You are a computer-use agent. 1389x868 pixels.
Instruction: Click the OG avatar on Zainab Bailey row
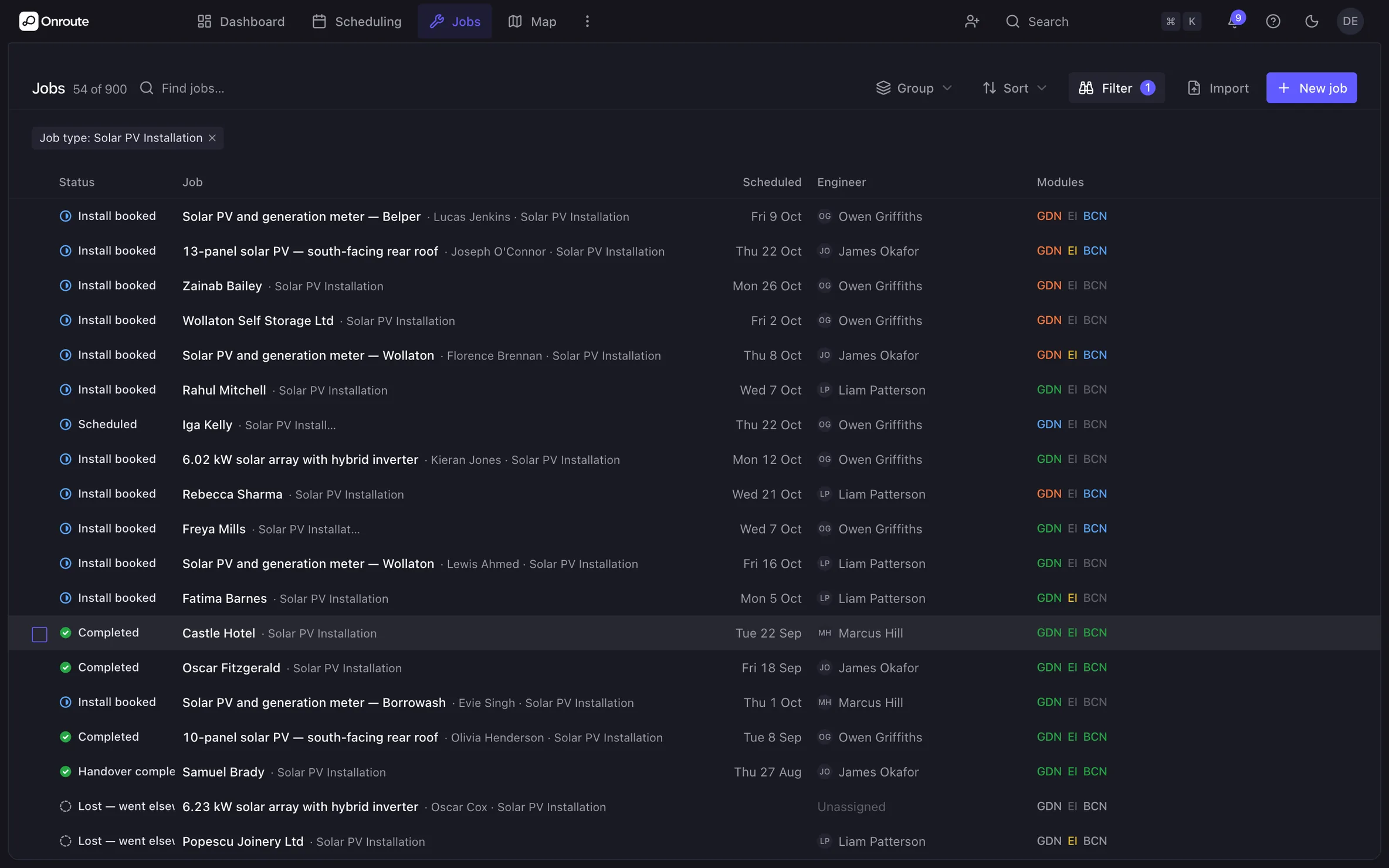[825, 286]
